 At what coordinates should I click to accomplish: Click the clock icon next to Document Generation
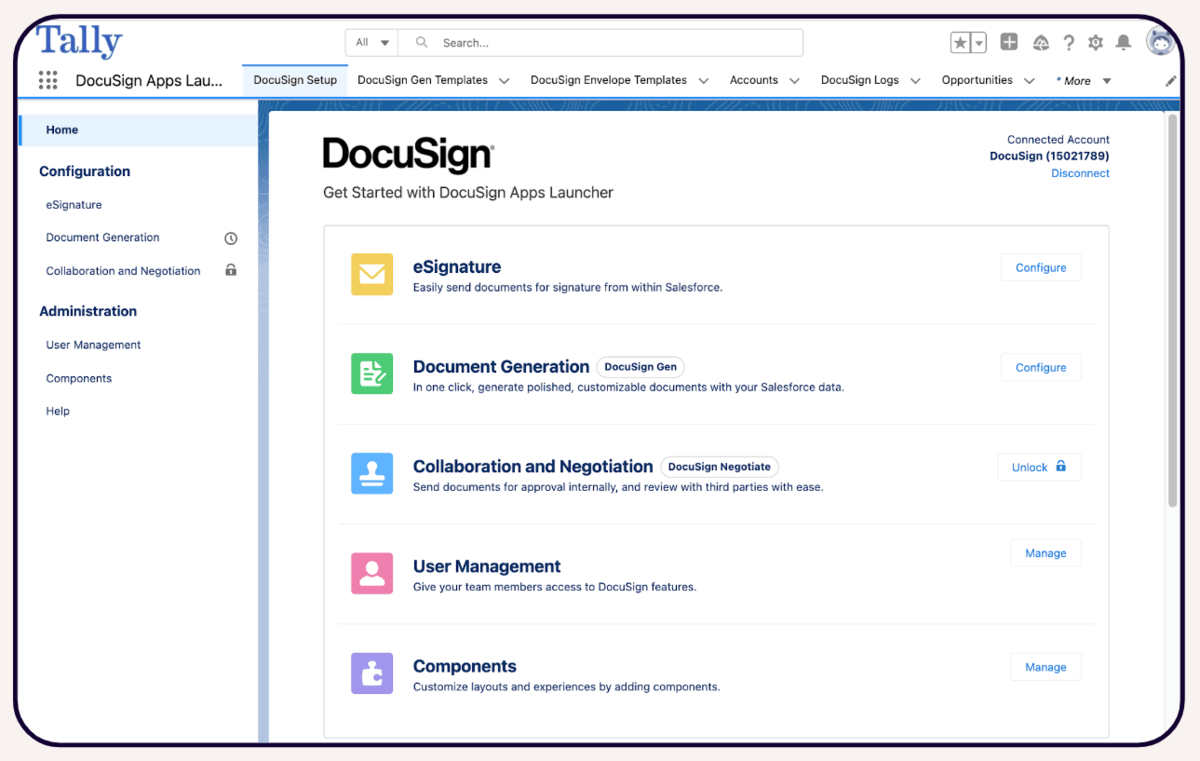coord(230,237)
